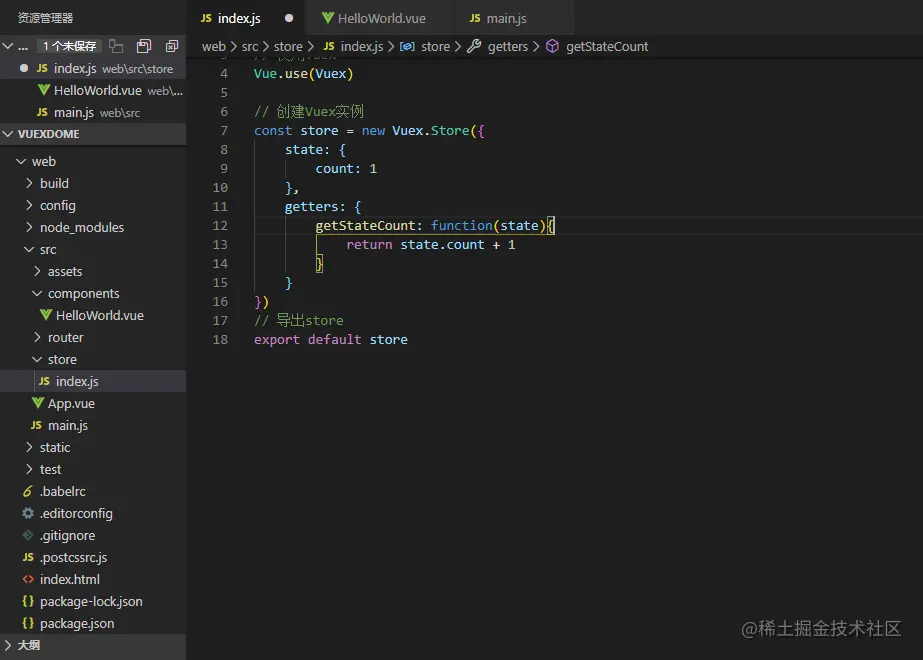Click the braces icon of package-lock.json
This screenshot has height=660, width=923.
point(28,601)
